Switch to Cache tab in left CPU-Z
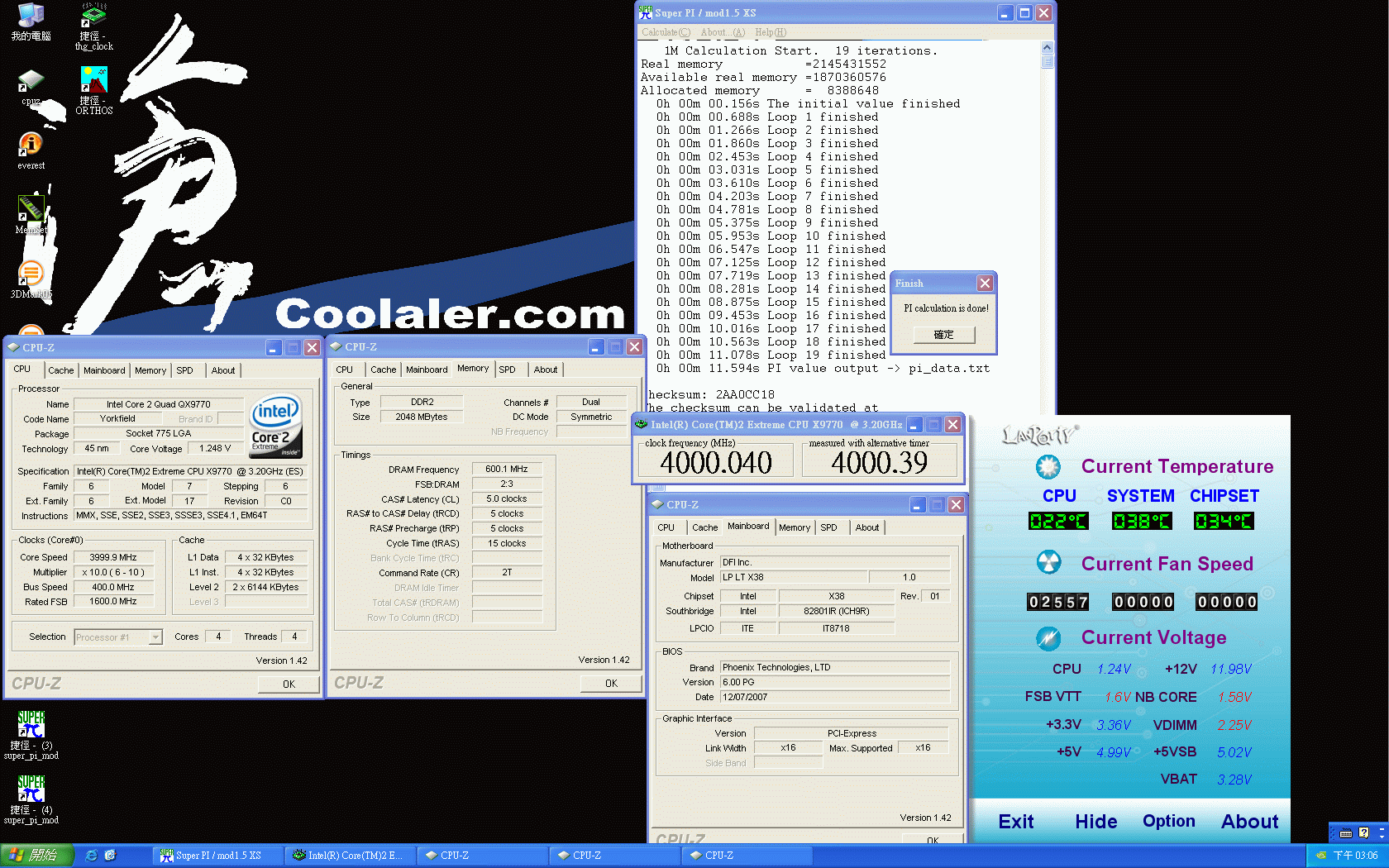 [60, 370]
